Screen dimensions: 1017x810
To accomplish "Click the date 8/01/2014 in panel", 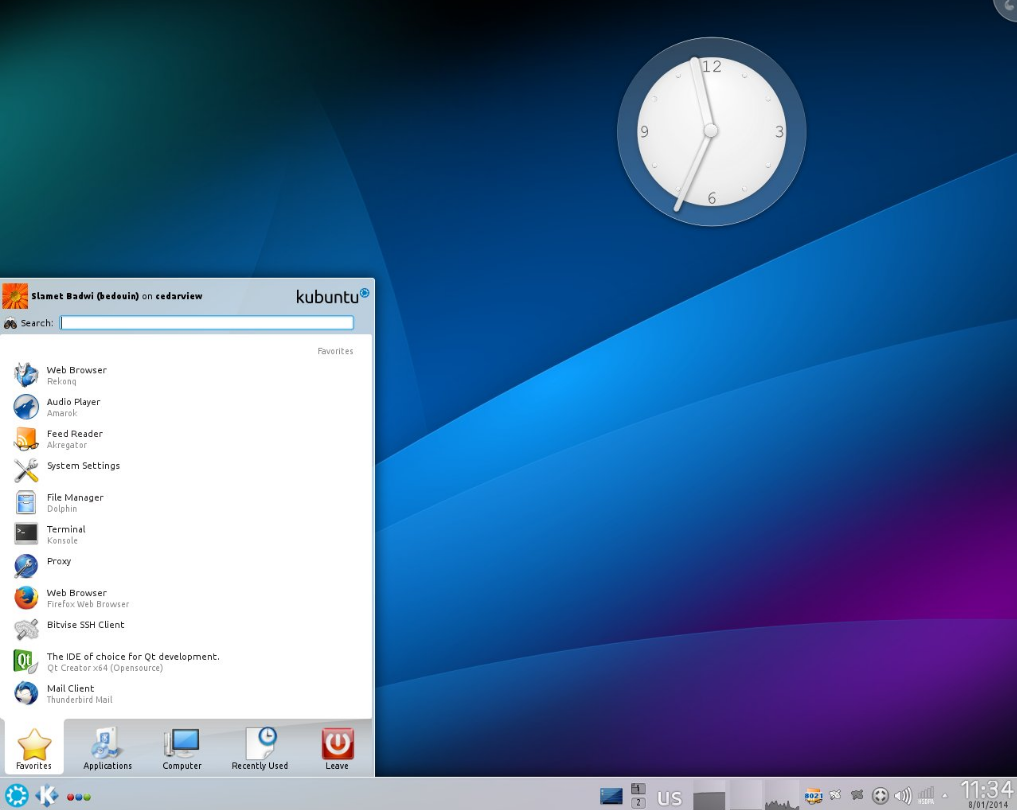I will pos(988,805).
